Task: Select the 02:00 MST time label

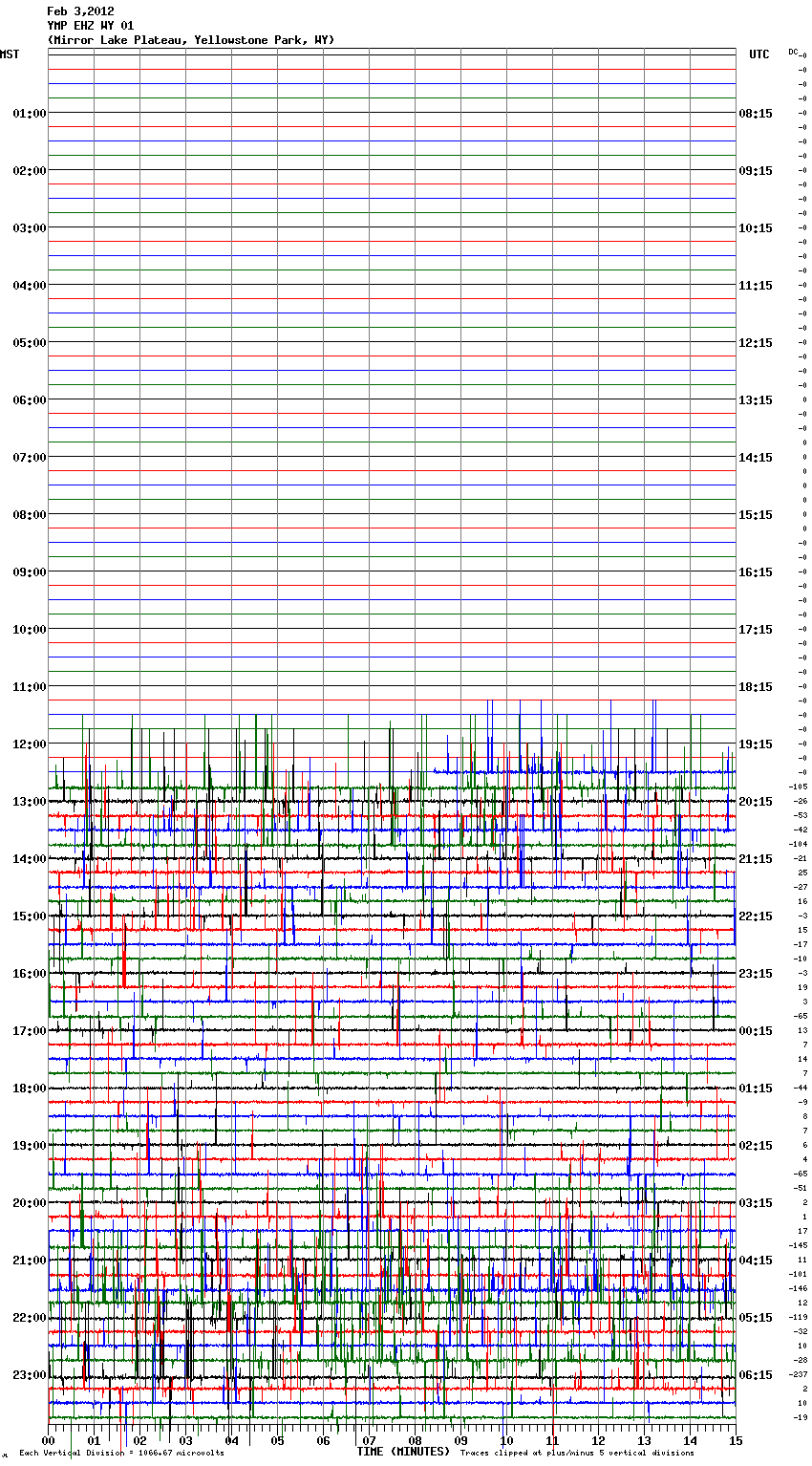Action: point(30,171)
